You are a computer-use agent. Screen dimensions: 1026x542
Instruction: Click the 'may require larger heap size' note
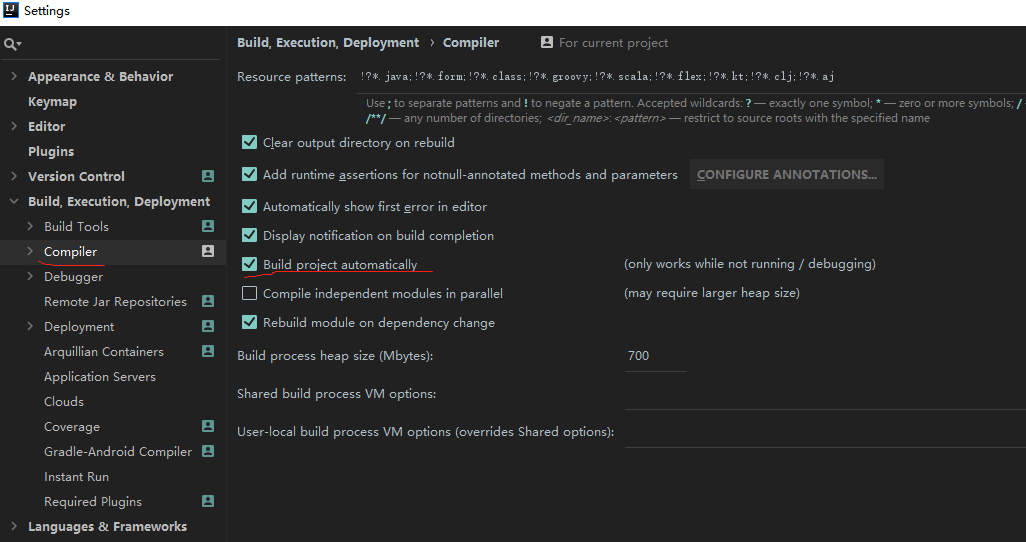pyautogui.click(x=712, y=293)
